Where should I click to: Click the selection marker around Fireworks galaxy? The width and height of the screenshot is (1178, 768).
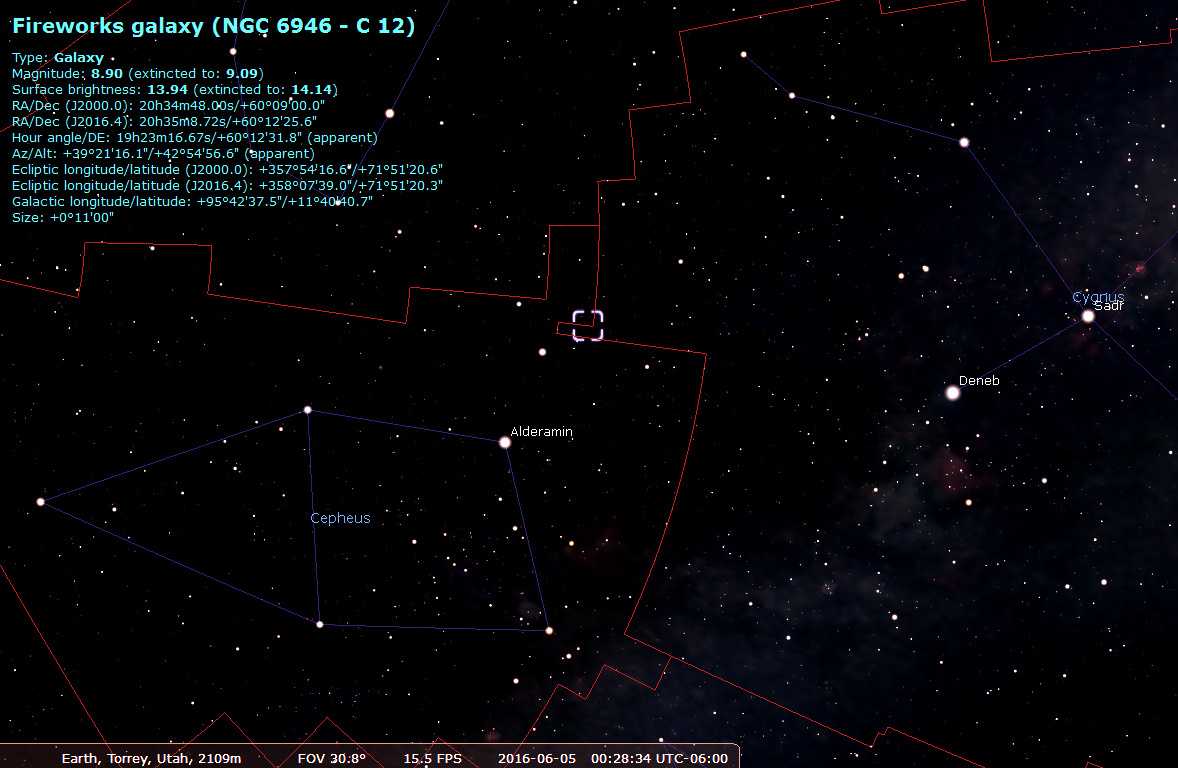coord(588,326)
